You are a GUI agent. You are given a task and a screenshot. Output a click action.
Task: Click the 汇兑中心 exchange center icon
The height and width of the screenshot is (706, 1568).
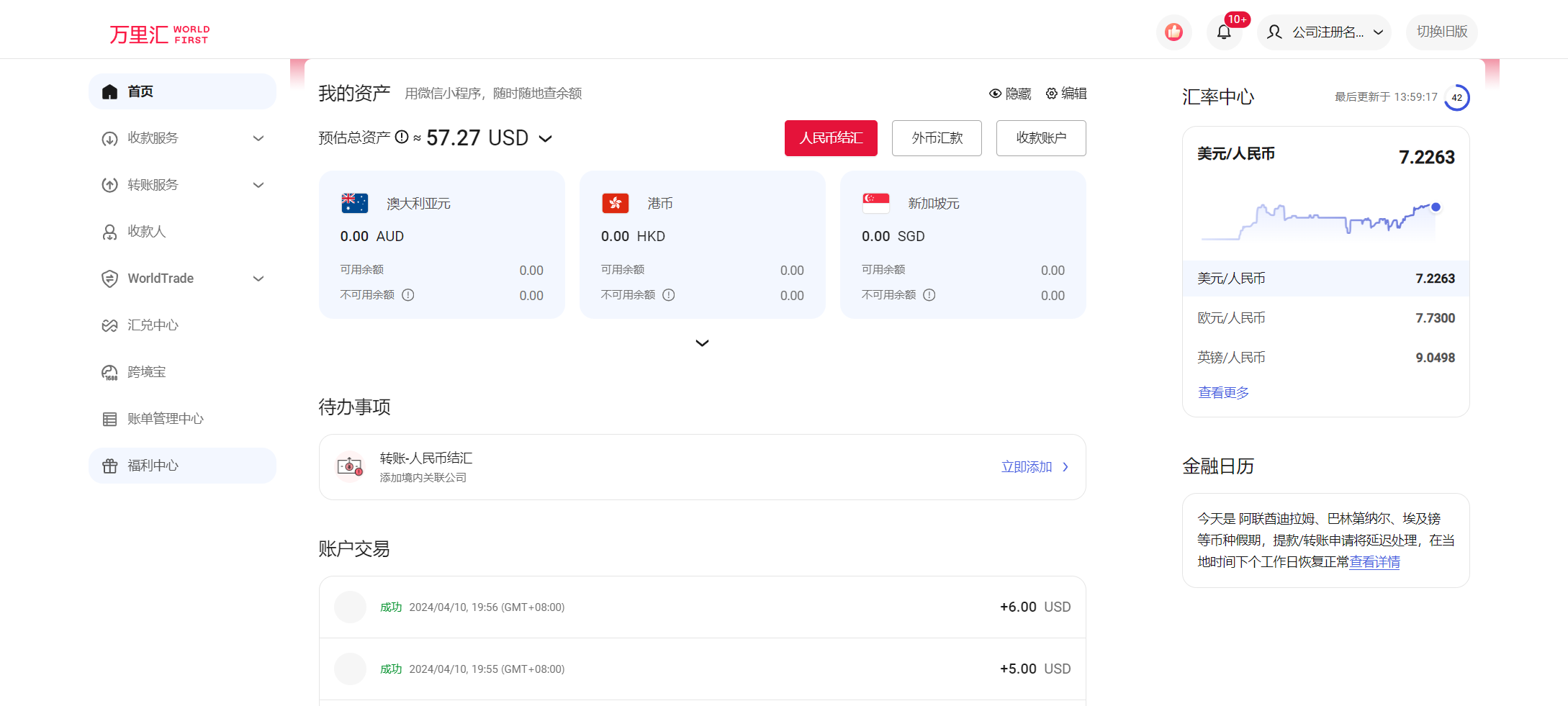109,325
